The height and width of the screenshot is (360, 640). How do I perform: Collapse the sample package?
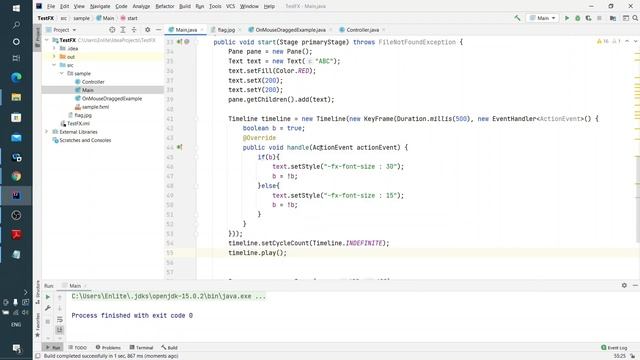(62, 73)
